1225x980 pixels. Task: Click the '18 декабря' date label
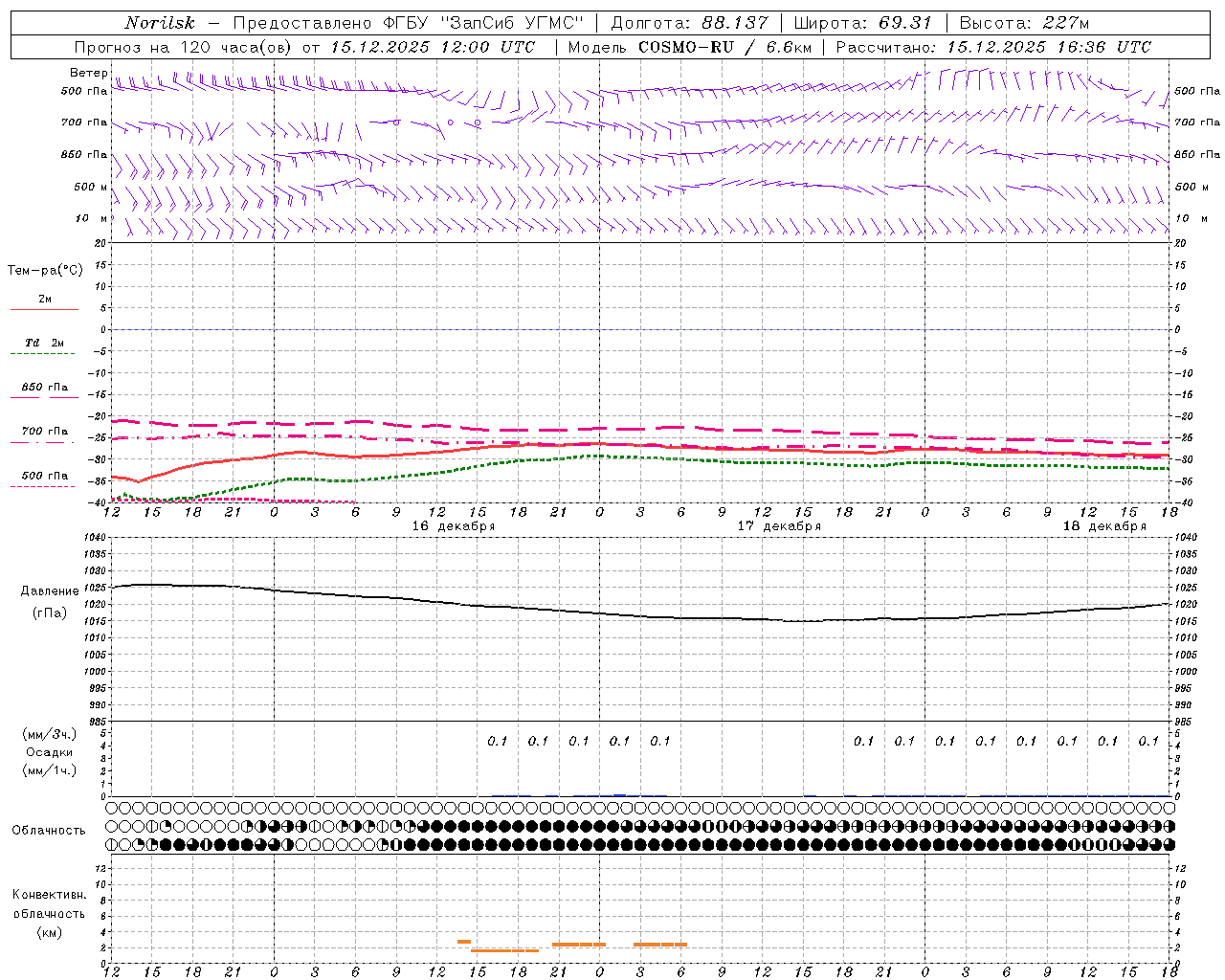click(x=1104, y=526)
